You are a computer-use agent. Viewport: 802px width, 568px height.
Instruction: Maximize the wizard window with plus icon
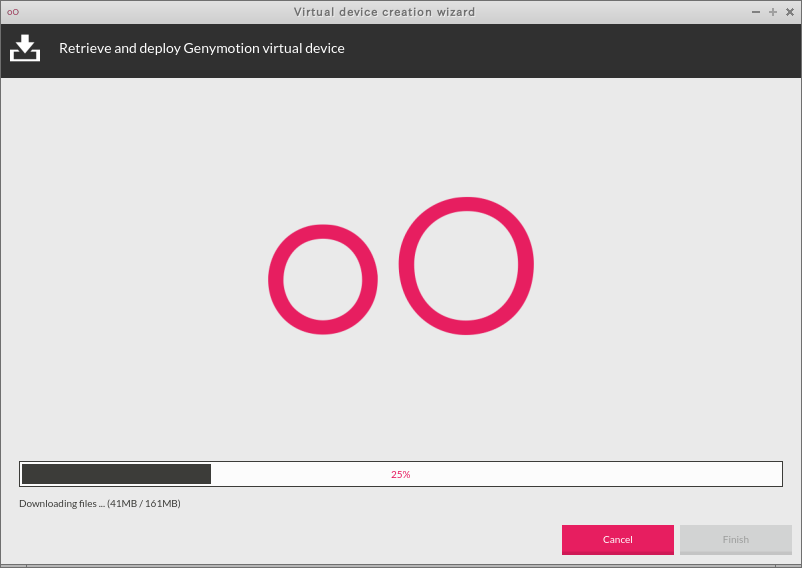point(773,12)
